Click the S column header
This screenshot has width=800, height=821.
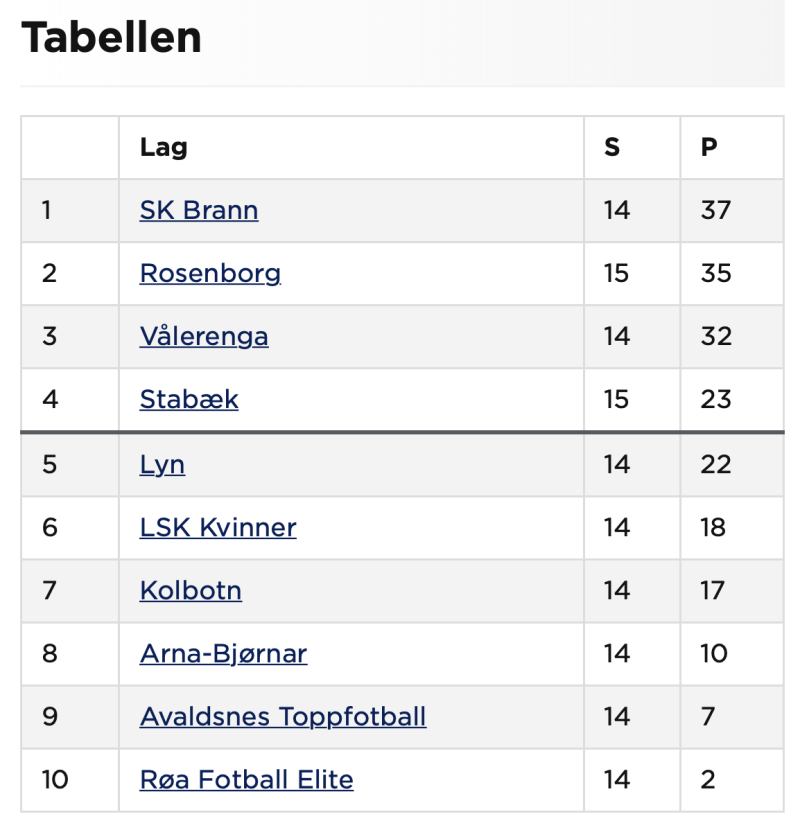click(612, 148)
